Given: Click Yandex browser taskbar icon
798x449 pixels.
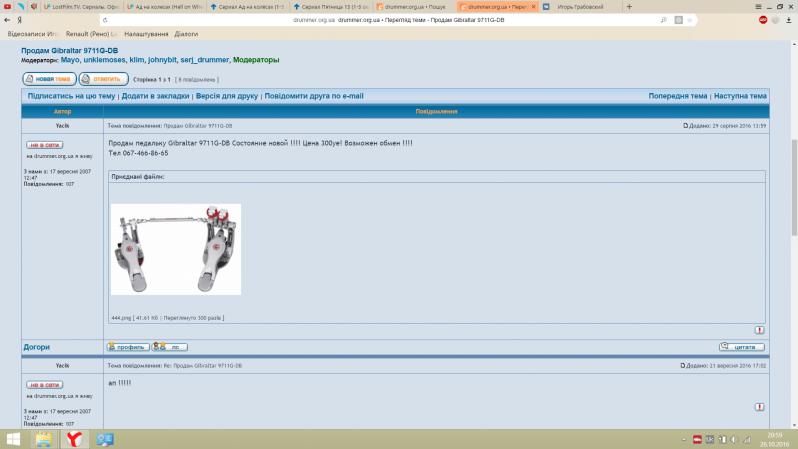Looking at the screenshot, I should click(74, 439).
